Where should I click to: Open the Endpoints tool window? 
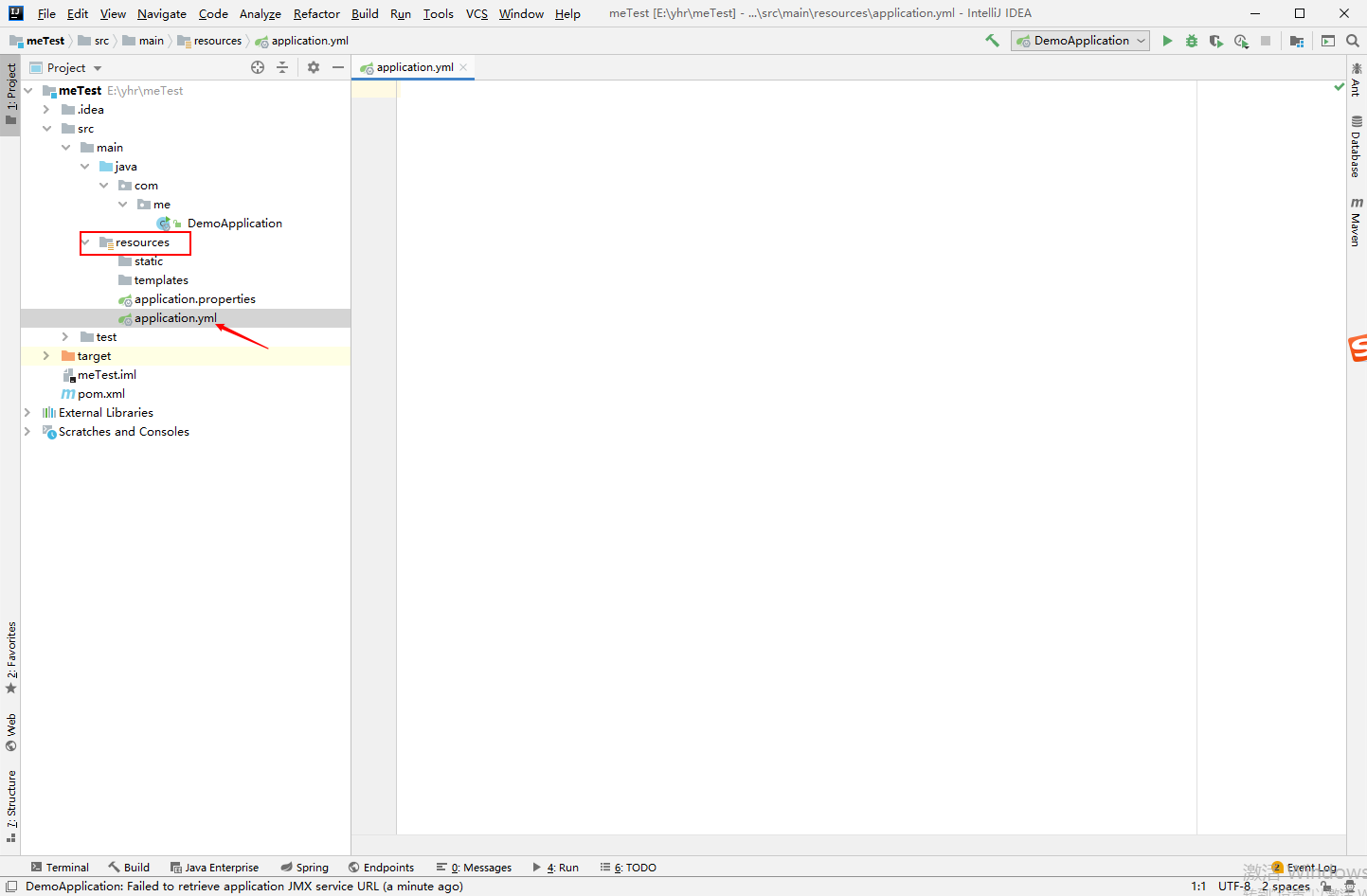click(381, 868)
